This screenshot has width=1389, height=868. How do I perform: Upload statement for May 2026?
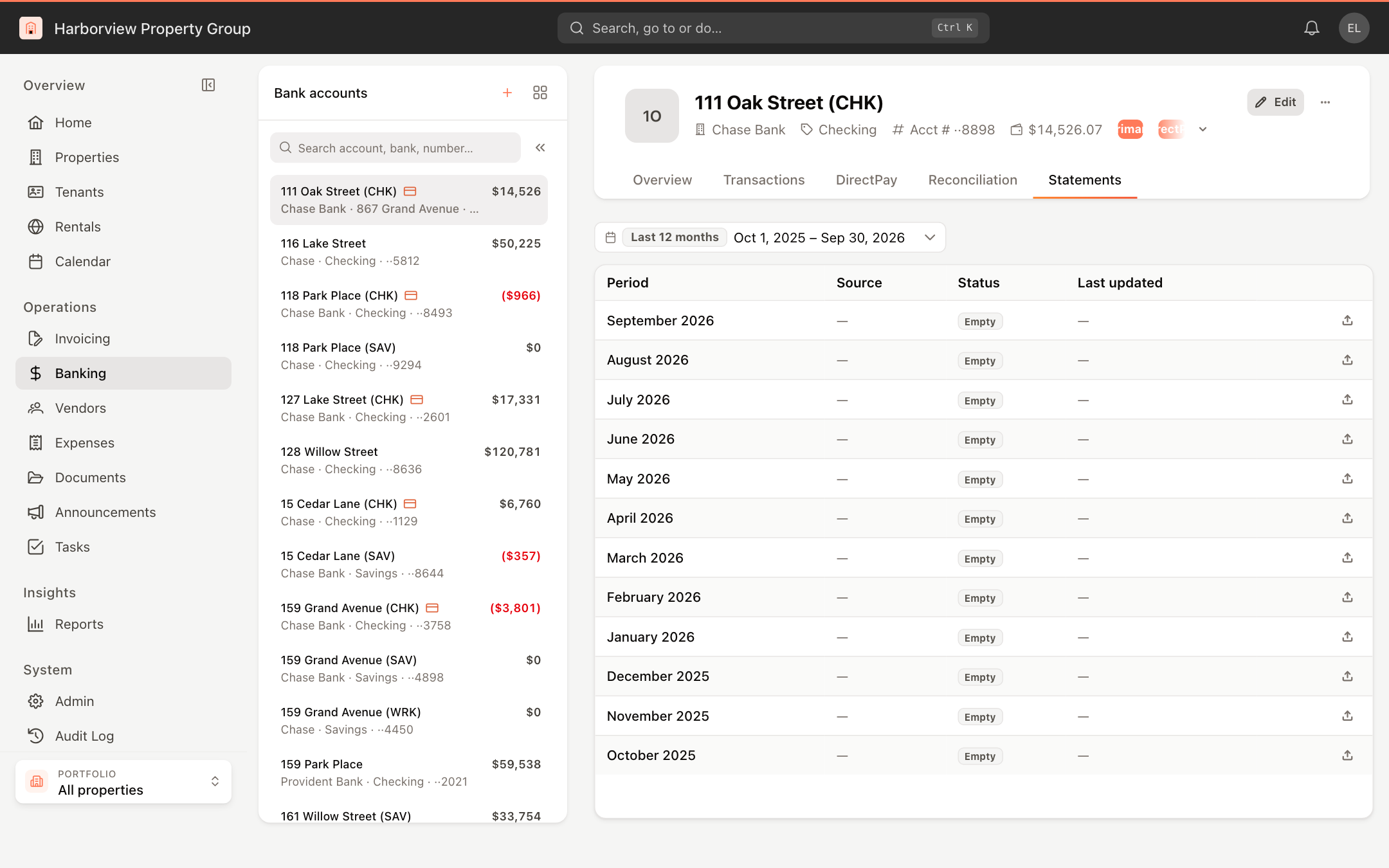(1347, 479)
